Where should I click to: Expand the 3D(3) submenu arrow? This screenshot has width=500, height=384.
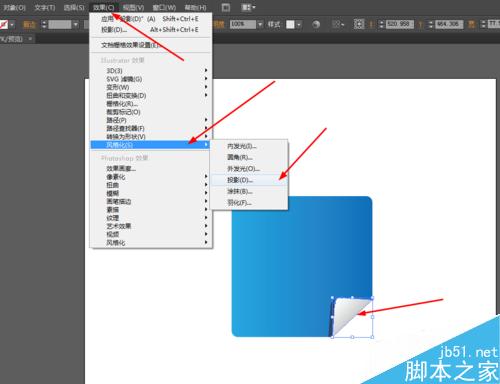tap(206, 70)
